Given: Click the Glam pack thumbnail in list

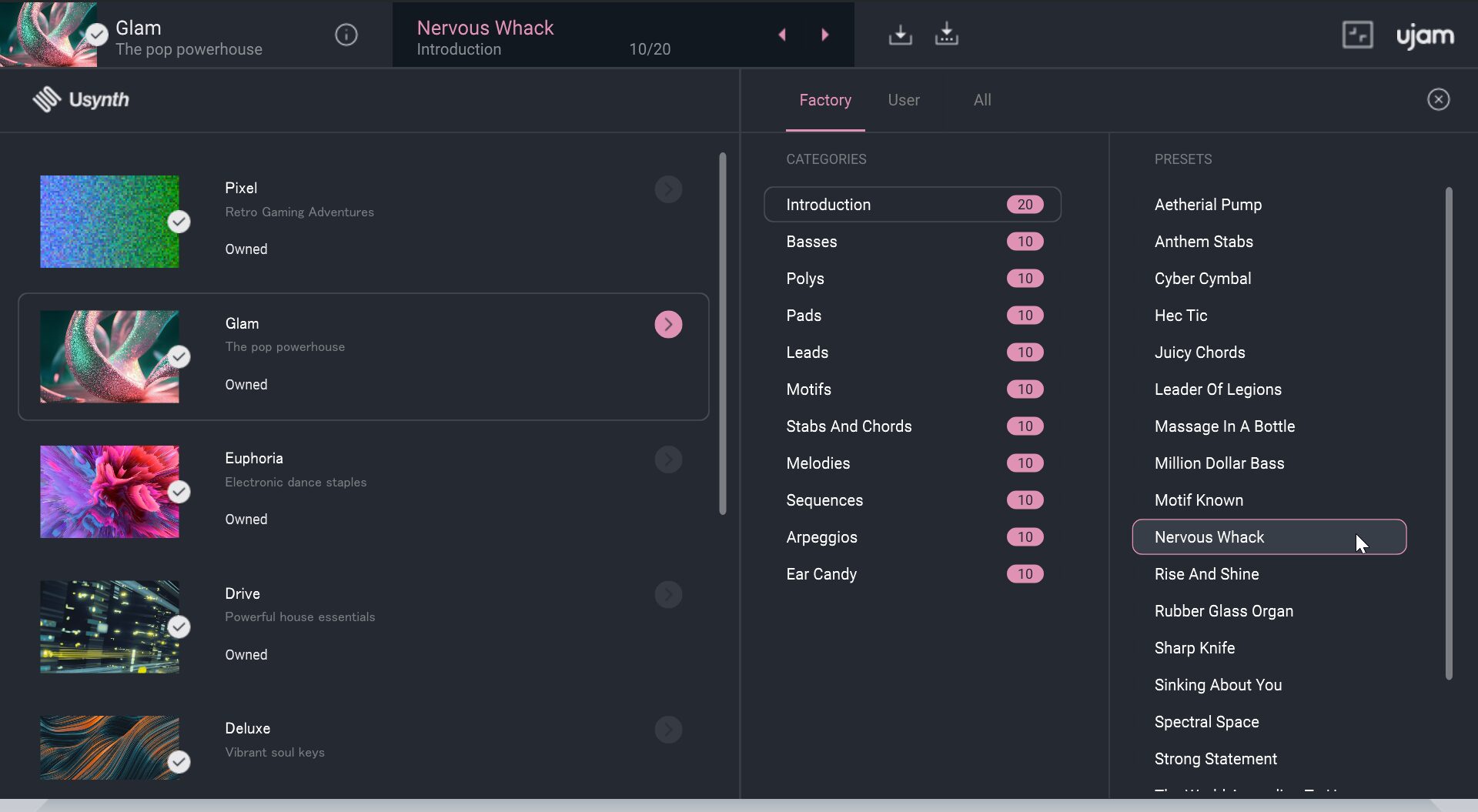Looking at the screenshot, I should coord(109,357).
